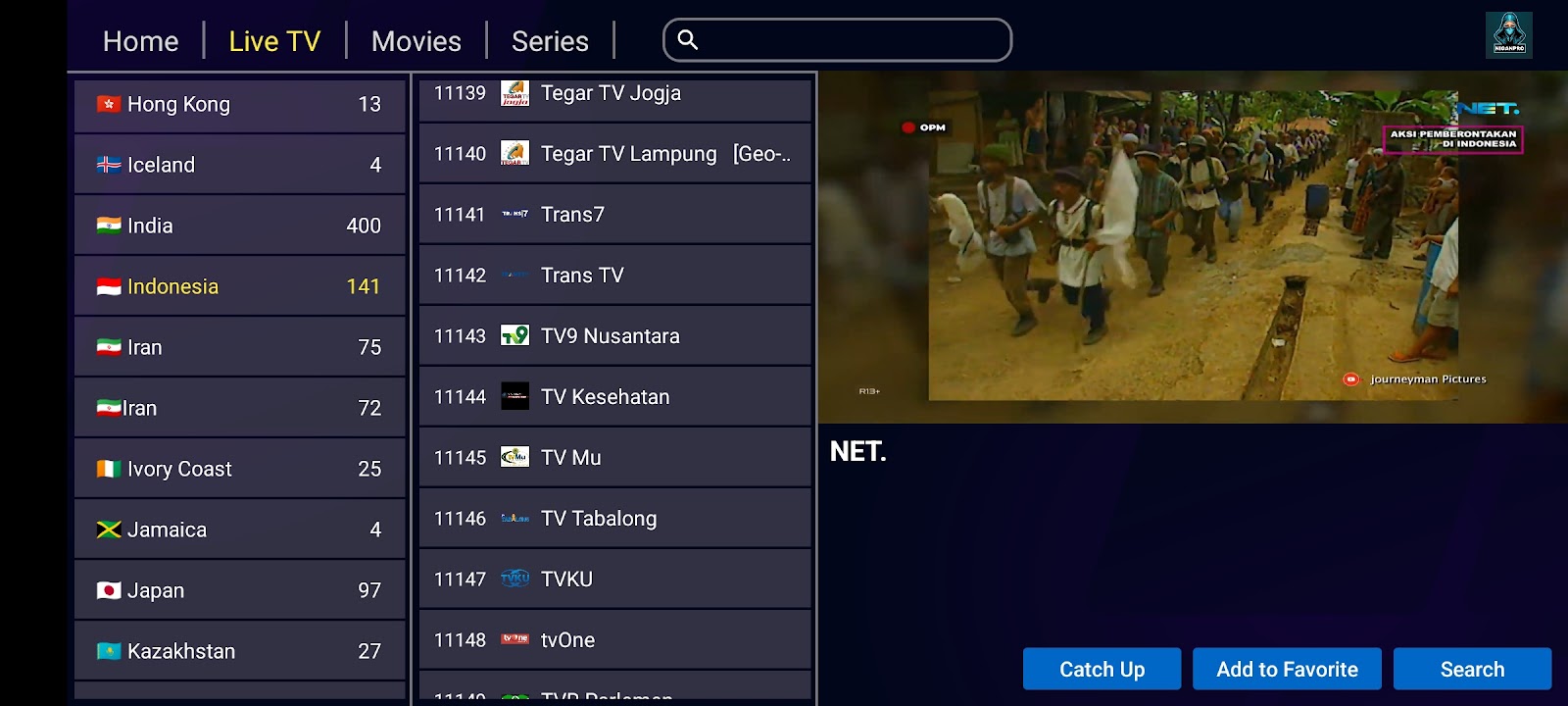Click the Japan flag icon
The image size is (1568, 706).
(109, 590)
